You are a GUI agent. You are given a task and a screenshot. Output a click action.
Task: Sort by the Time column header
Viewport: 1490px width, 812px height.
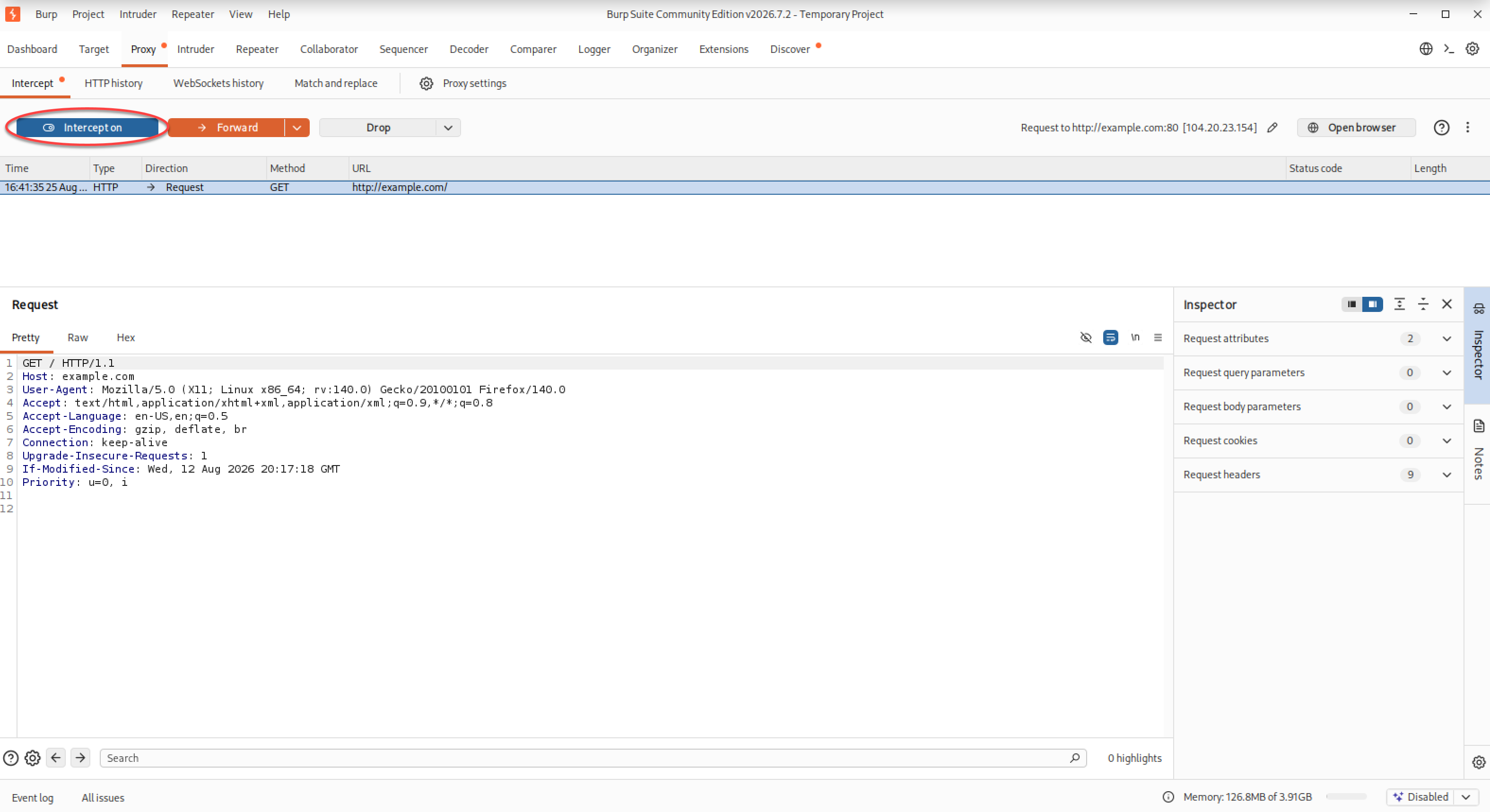(45, 169)
